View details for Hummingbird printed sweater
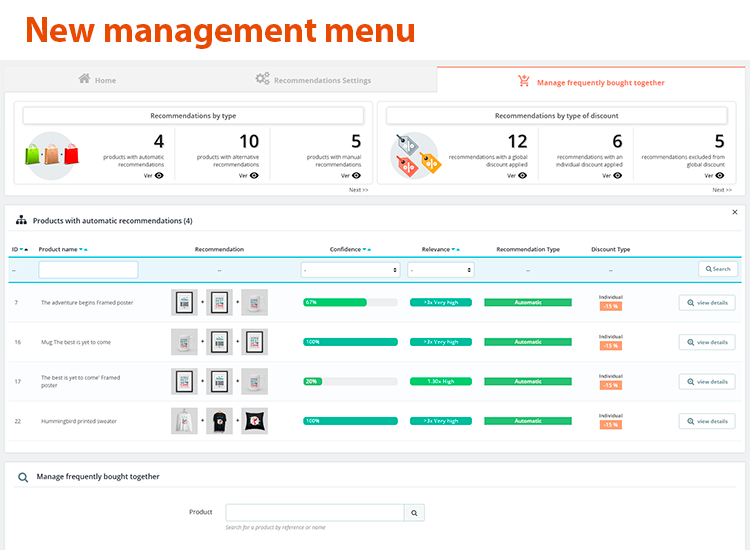Viewport: 750px width, 550px height. [707, 421]
